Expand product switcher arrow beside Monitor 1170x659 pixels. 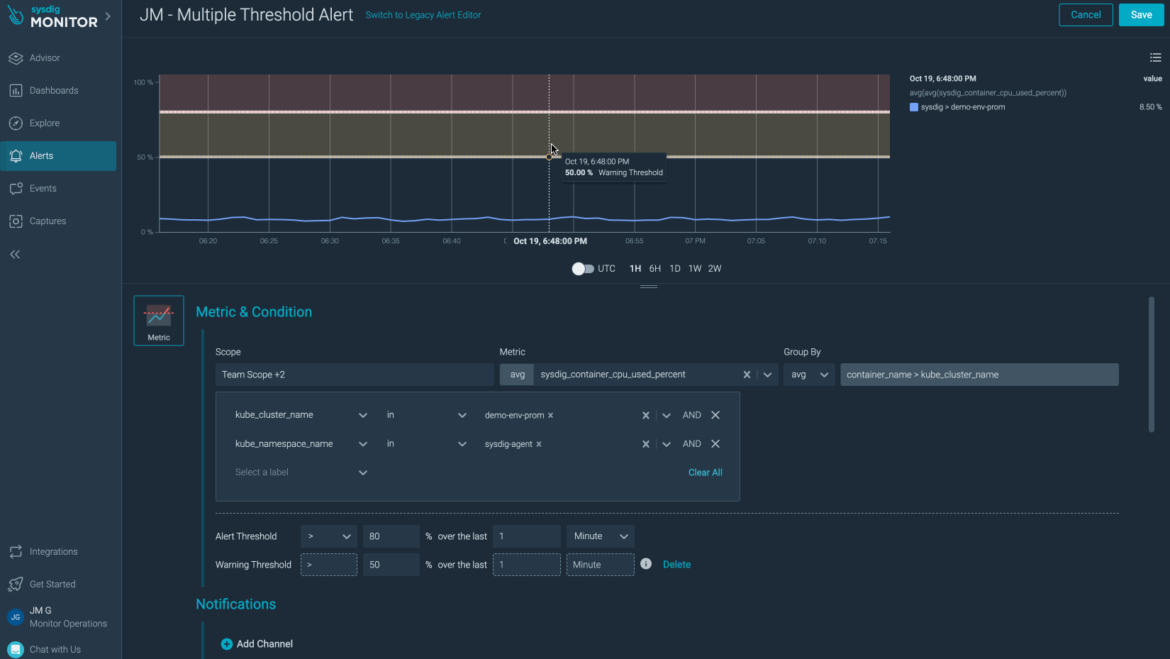(108, 16)
